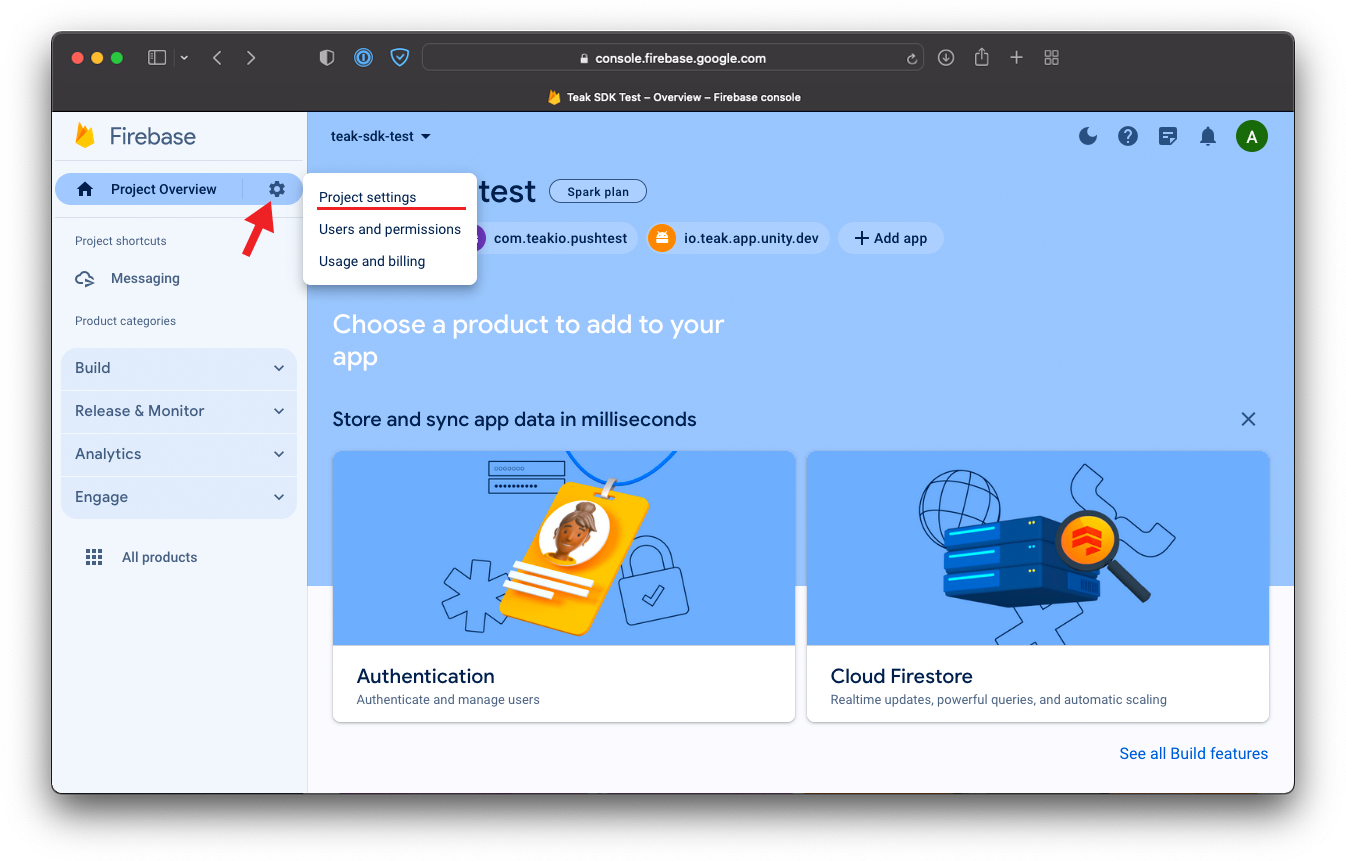1346x861 pixels.
Task: Click the Android icon of io.teak.app.unity.dev
Action: pos(662,238)
